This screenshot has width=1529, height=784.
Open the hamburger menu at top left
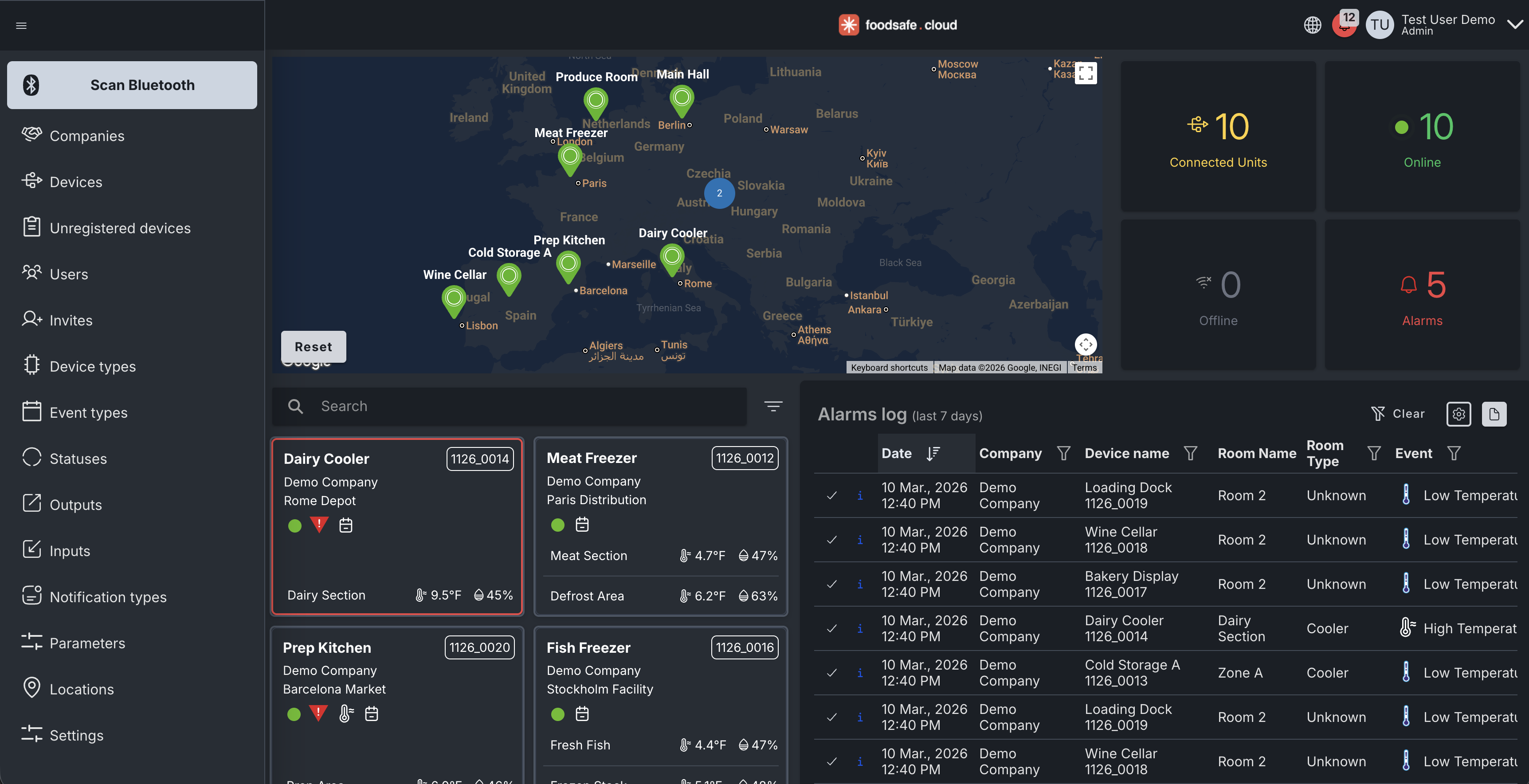tap(21, 26)
